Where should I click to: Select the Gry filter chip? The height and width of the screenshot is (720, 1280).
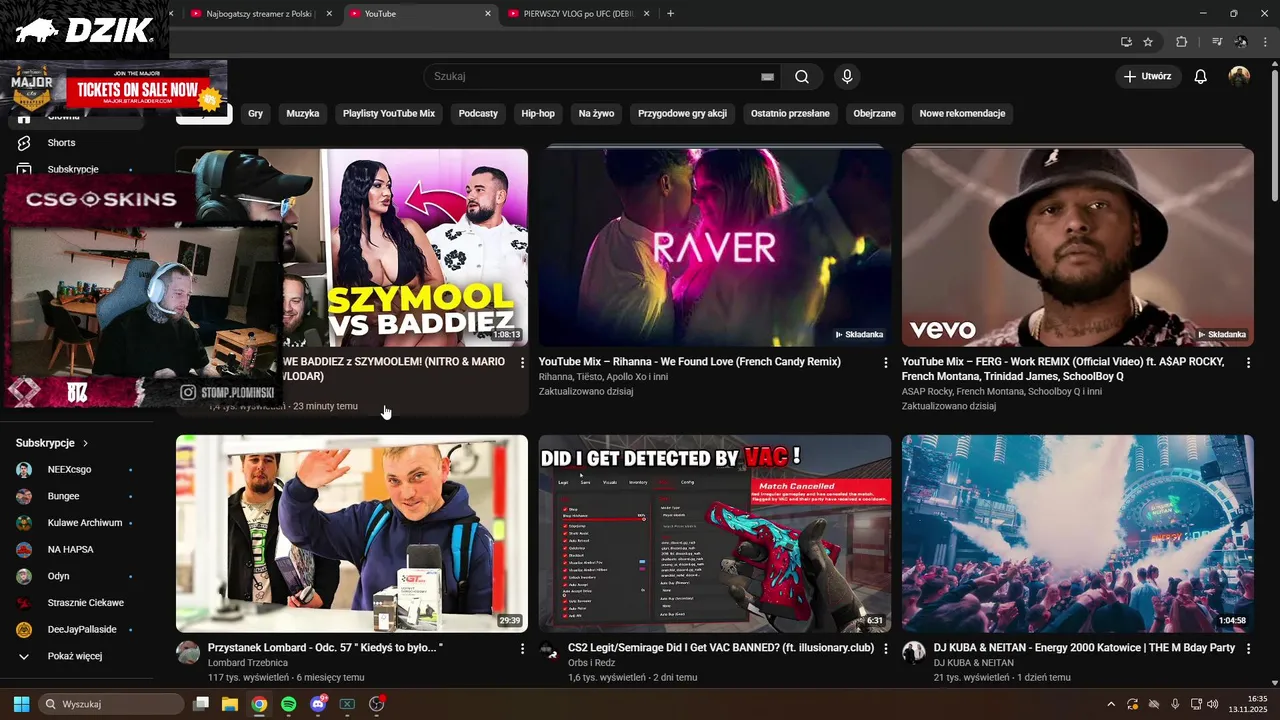pyautogui.click(x=255, y=114)
